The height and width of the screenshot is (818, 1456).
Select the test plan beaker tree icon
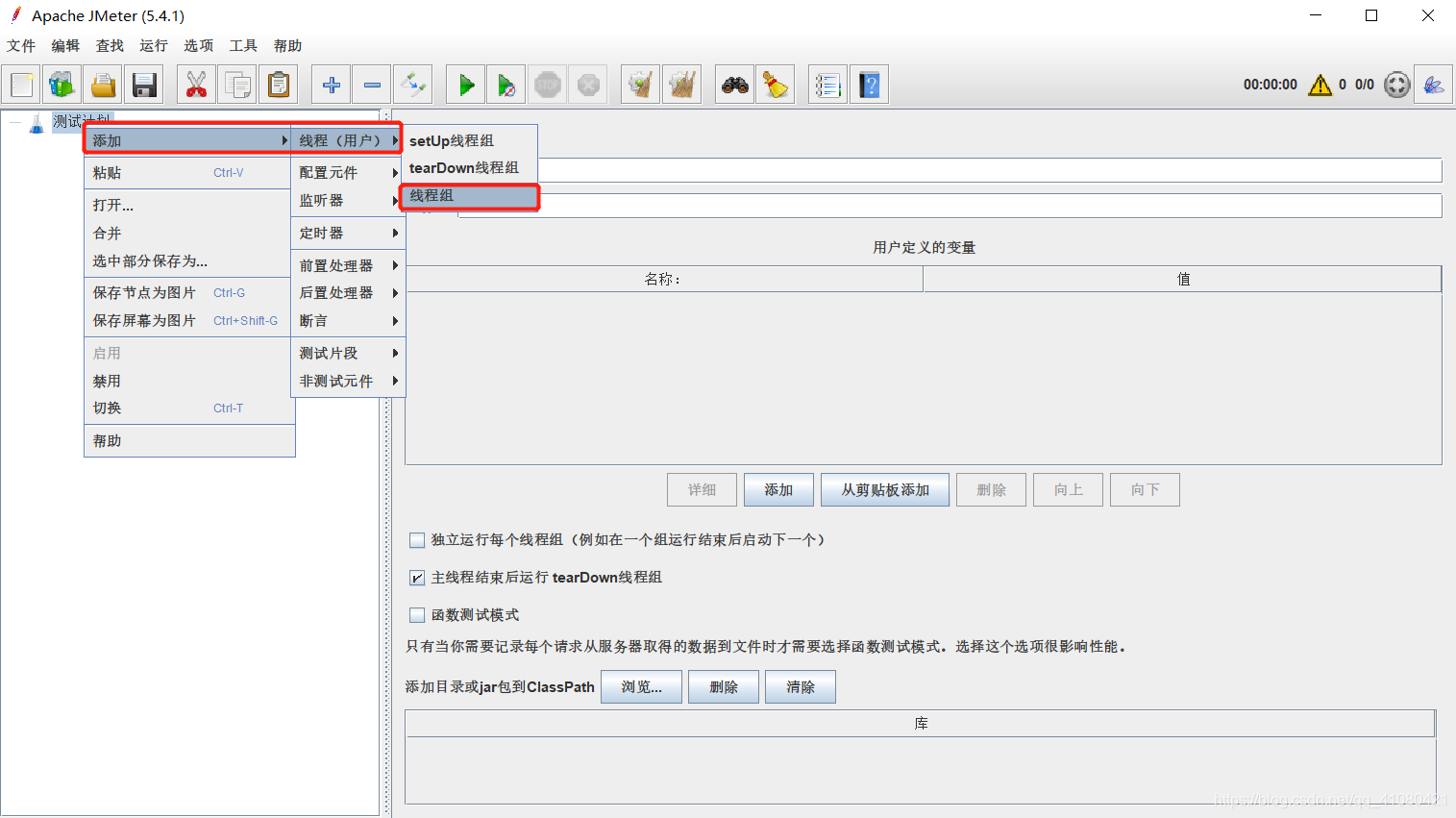37,123
